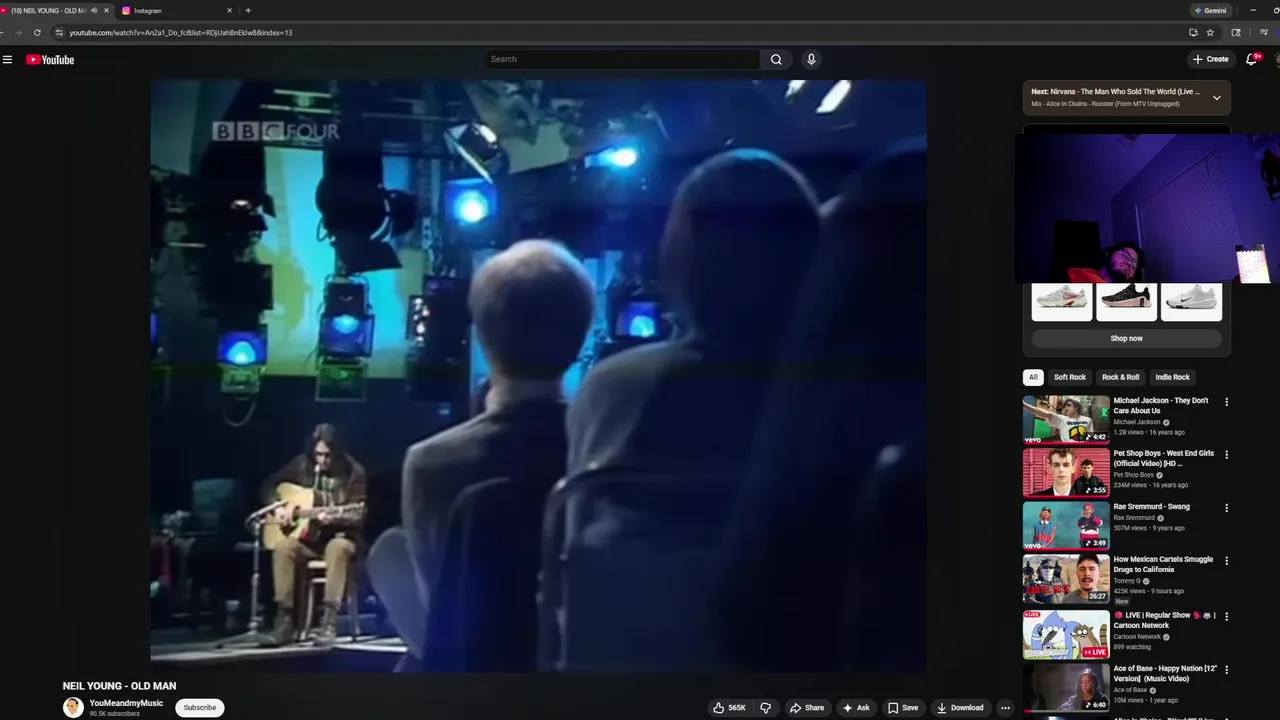
Task: Save the video to a playlist
Action: [903, 707]
